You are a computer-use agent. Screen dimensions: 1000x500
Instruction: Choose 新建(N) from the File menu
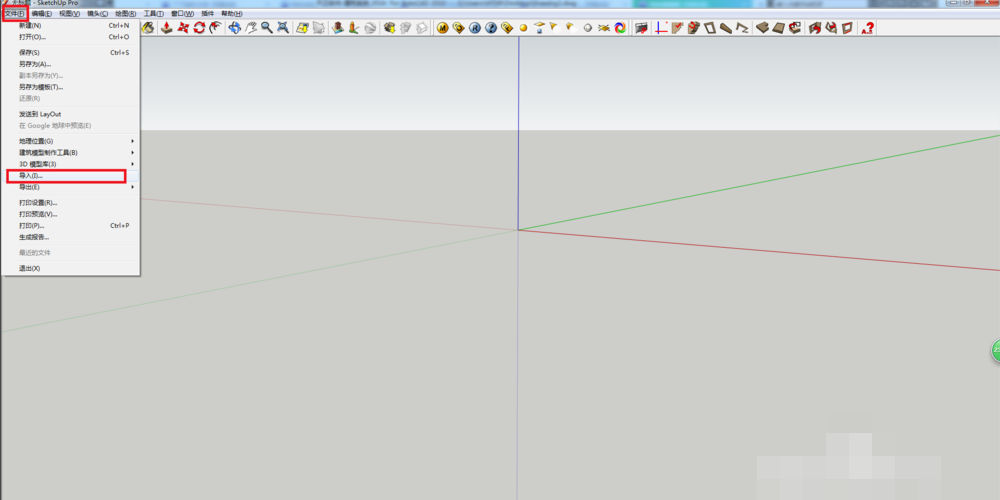(x=71, y=26)
